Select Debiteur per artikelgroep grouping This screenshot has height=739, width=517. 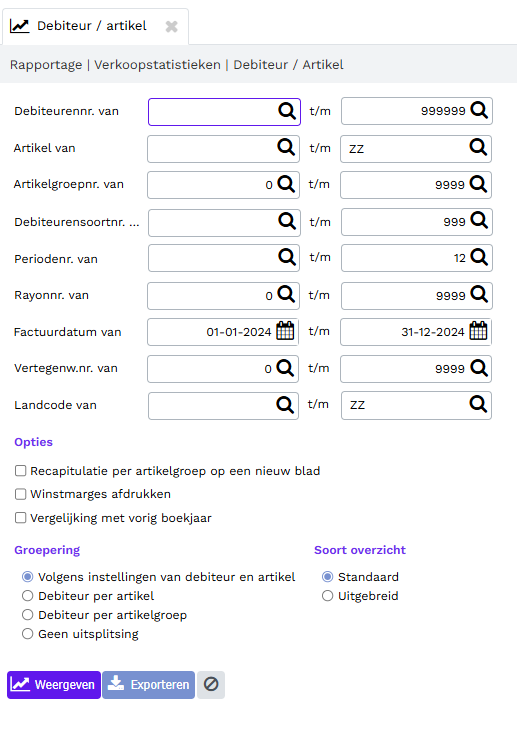[x=28, y=615]
